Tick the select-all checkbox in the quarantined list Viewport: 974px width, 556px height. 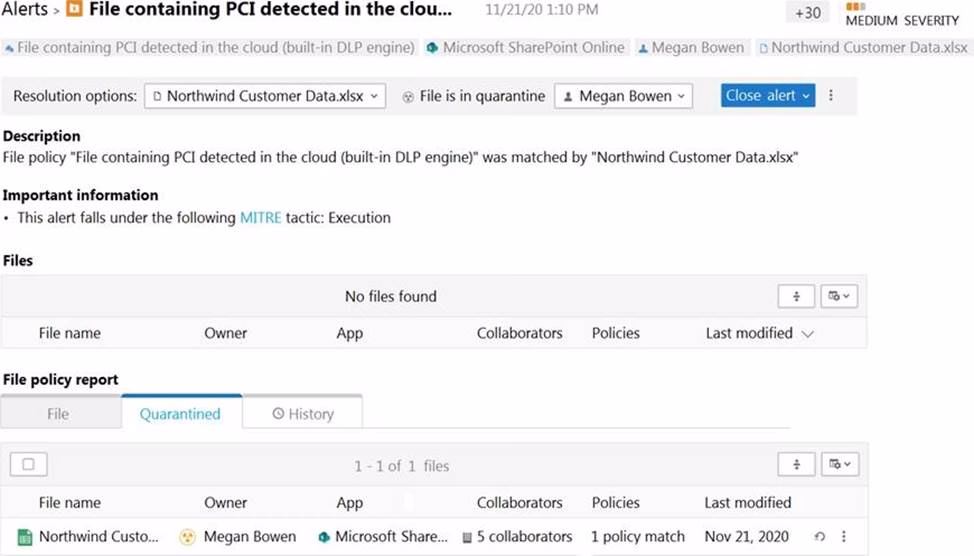(x=28, y=464)
